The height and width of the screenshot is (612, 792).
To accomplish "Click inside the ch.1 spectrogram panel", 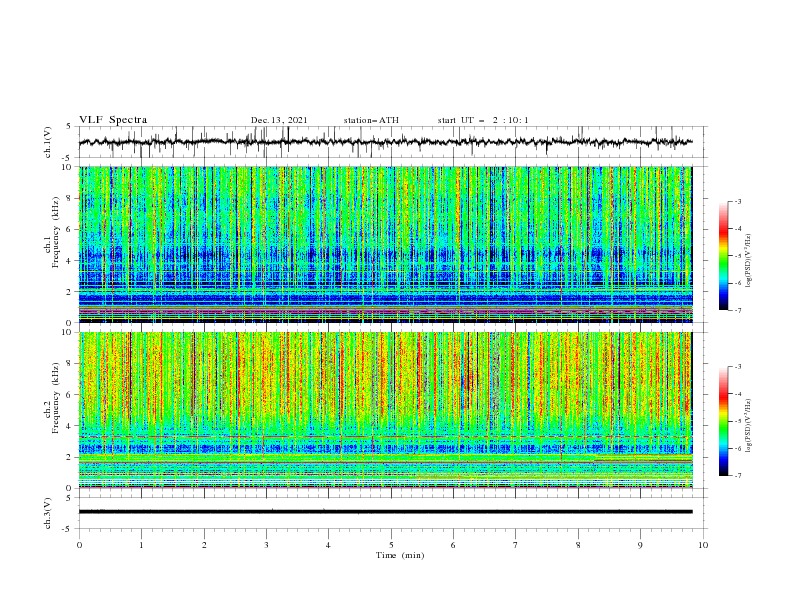I will click(385, 244).
